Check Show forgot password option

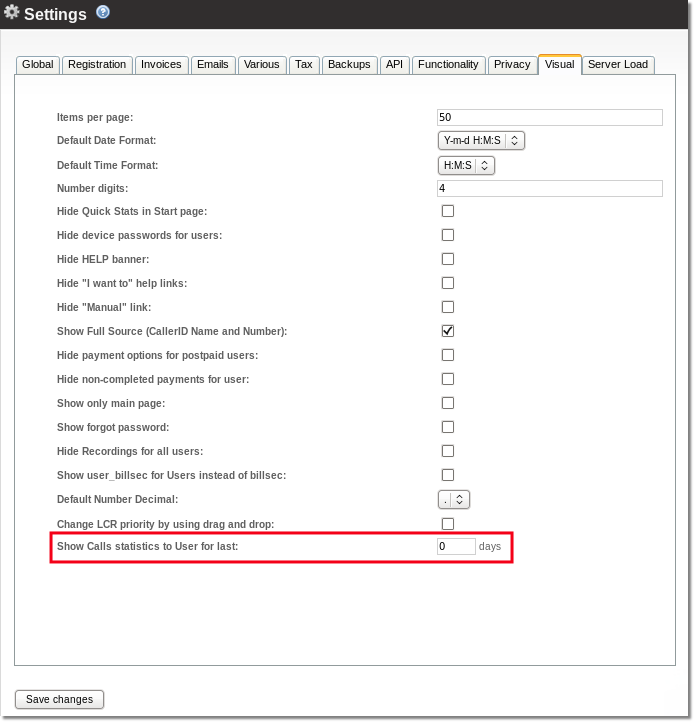(448, 427)
